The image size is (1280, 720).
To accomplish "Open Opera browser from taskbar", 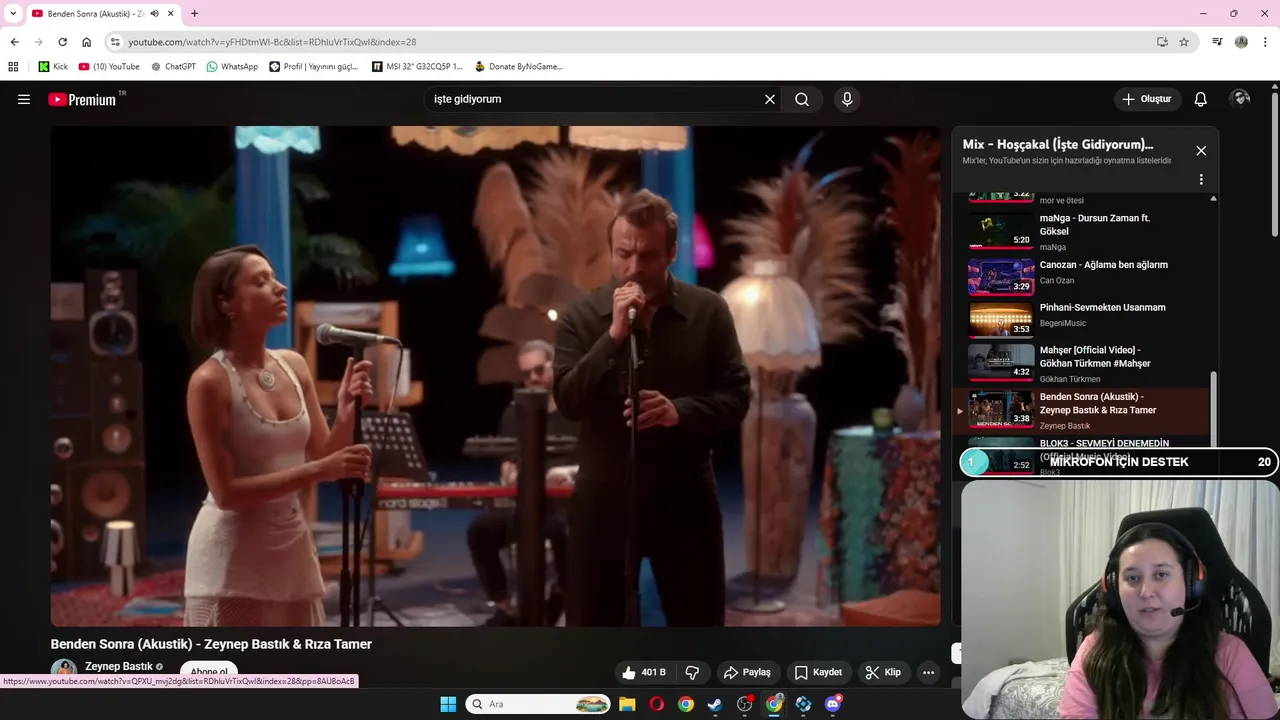I will click(x=656, y=704).
